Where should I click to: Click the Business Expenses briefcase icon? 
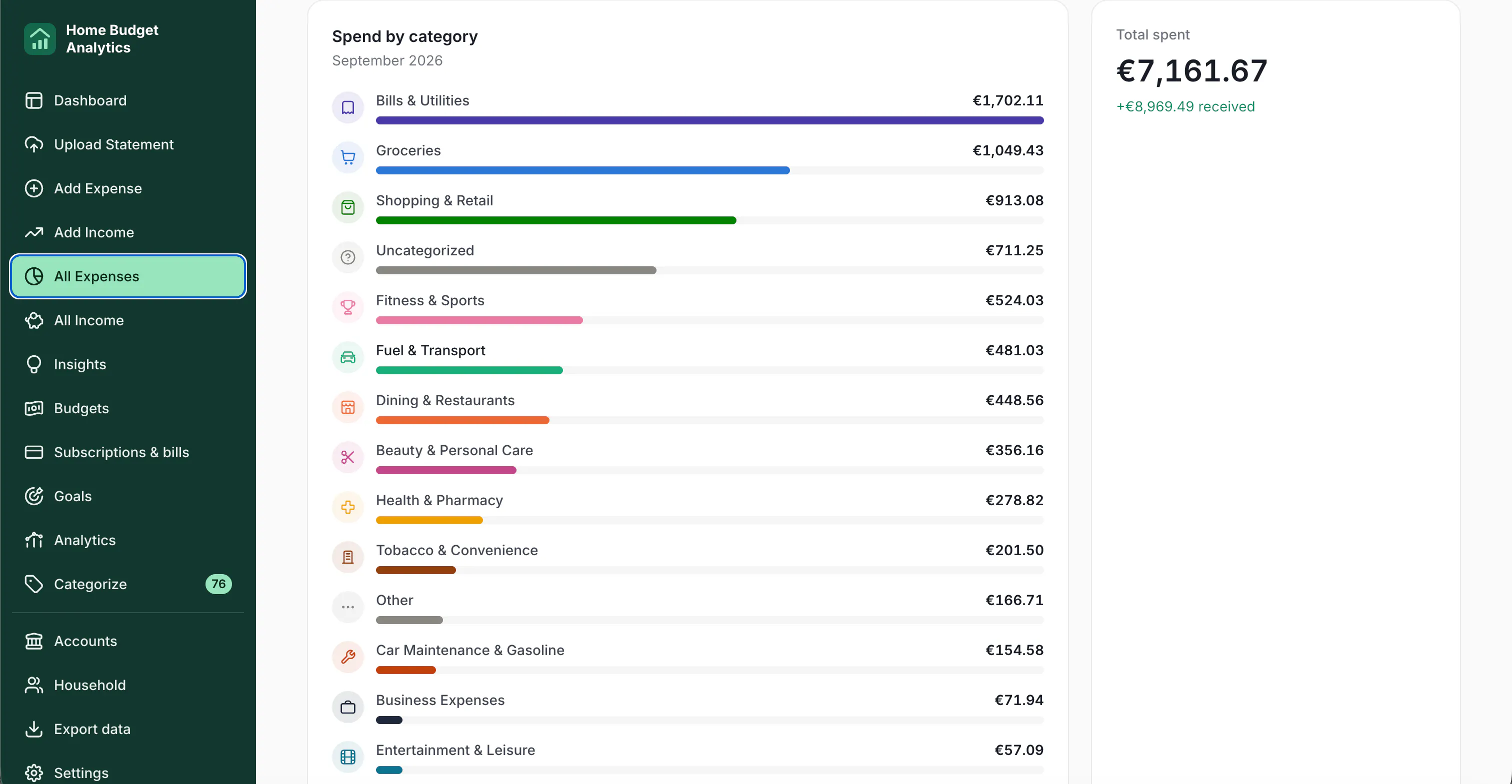coord(348,707)
